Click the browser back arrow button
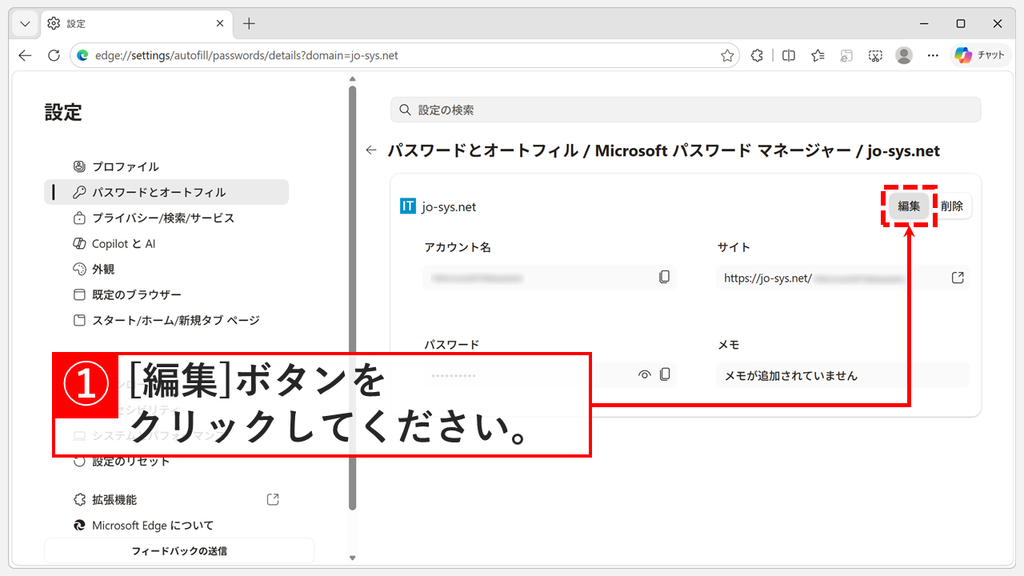 (x=25, y=56)
